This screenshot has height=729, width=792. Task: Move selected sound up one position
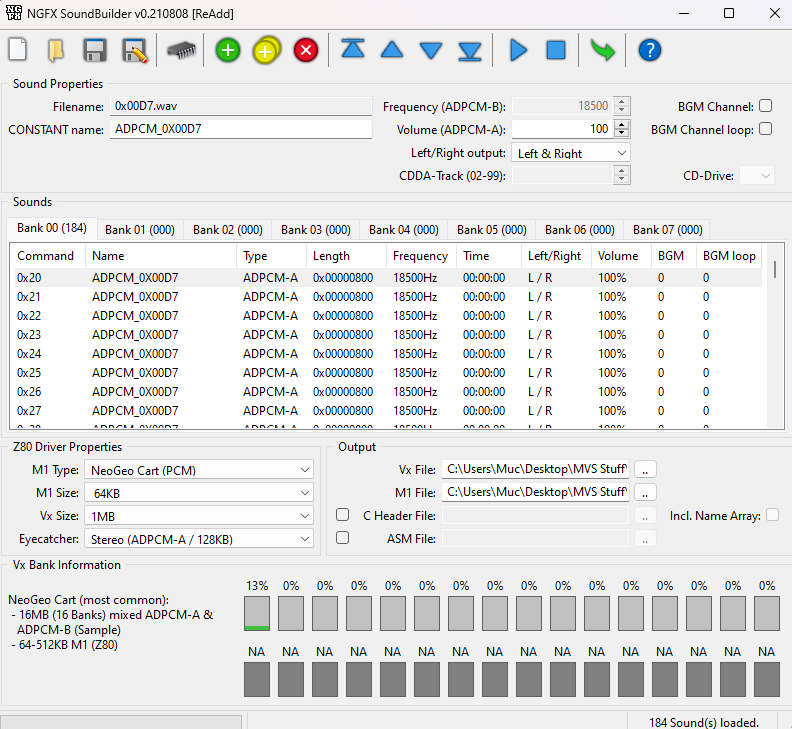coord(392,50)
